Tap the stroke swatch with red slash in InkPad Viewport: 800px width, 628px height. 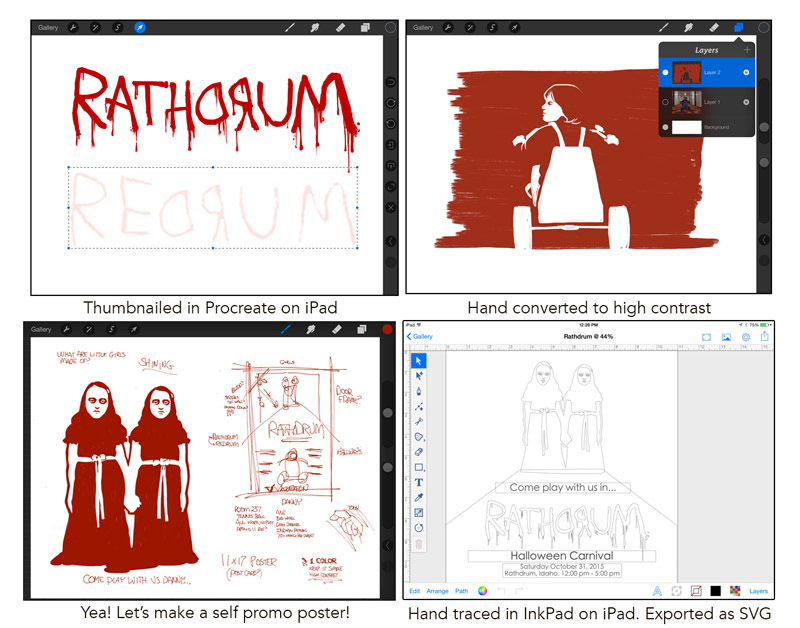696,591
